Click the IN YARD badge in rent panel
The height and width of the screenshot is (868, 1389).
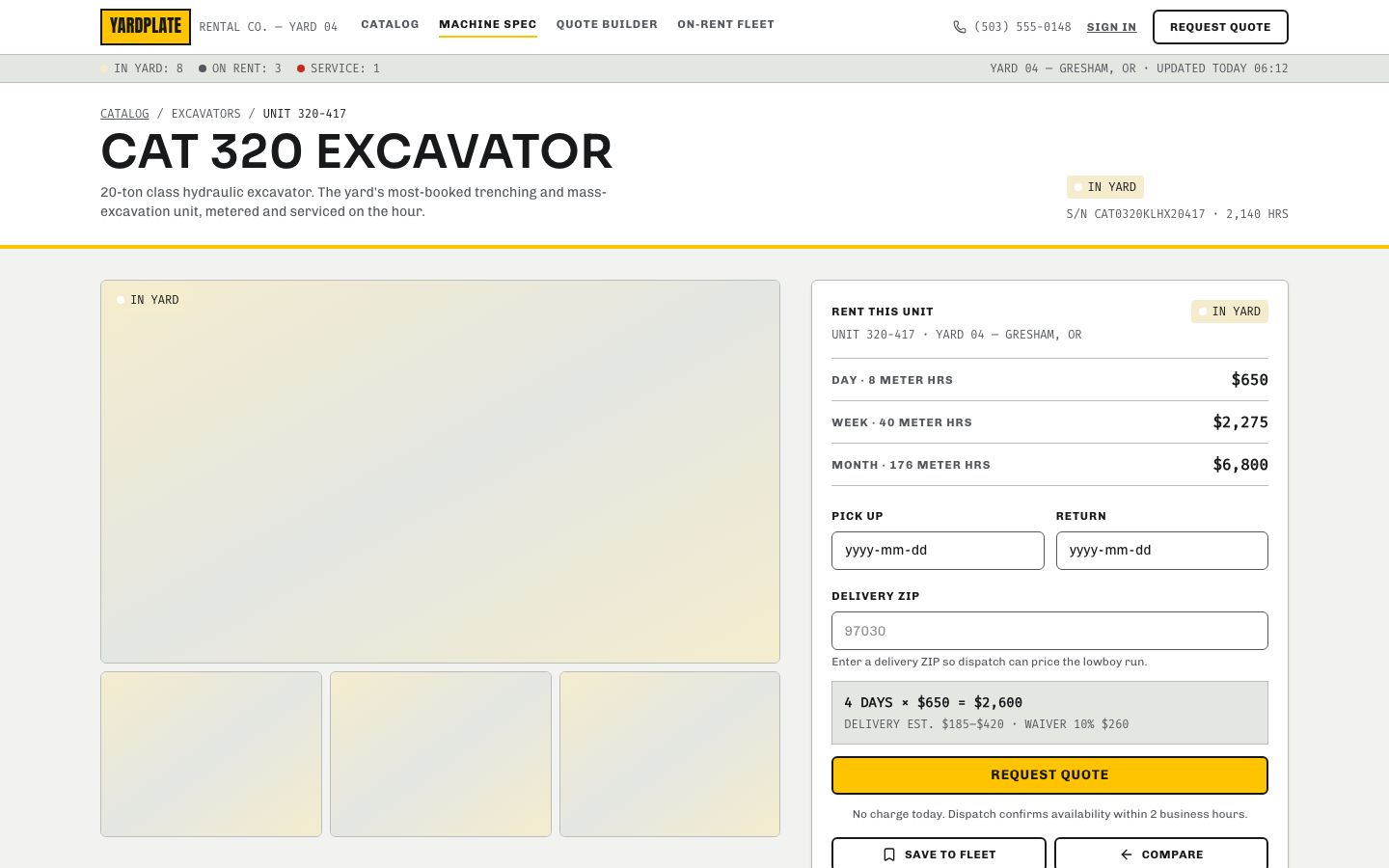pos(1230,312)
